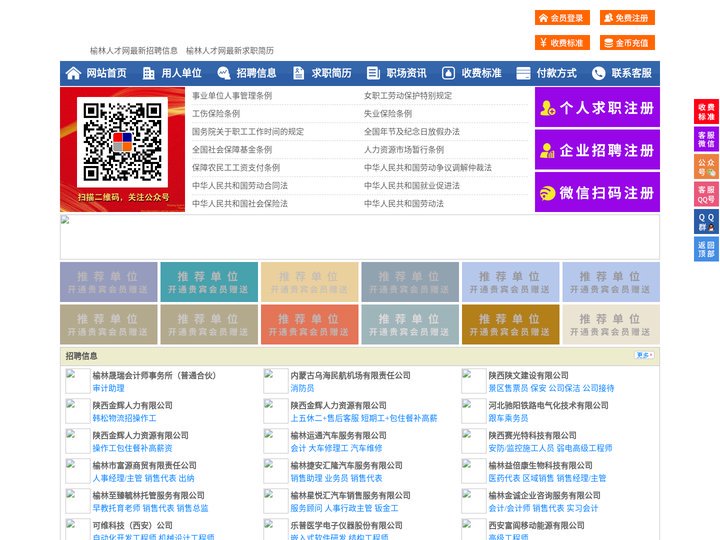Open 榆林运通汽车服务有限公司 listing
This screenshot has width=720, height=540.
pyautogui.click(x=338, y=435)
